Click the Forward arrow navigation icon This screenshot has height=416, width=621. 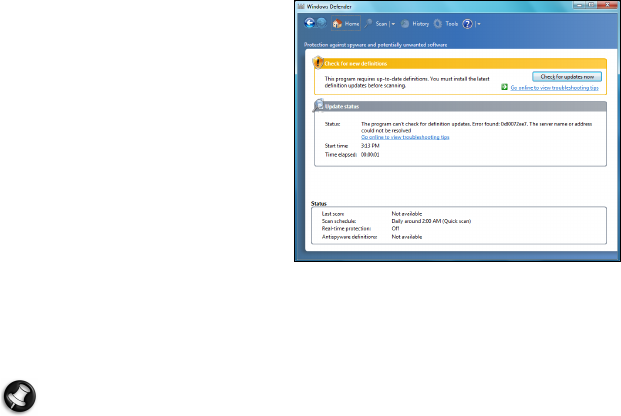point(322,23)
